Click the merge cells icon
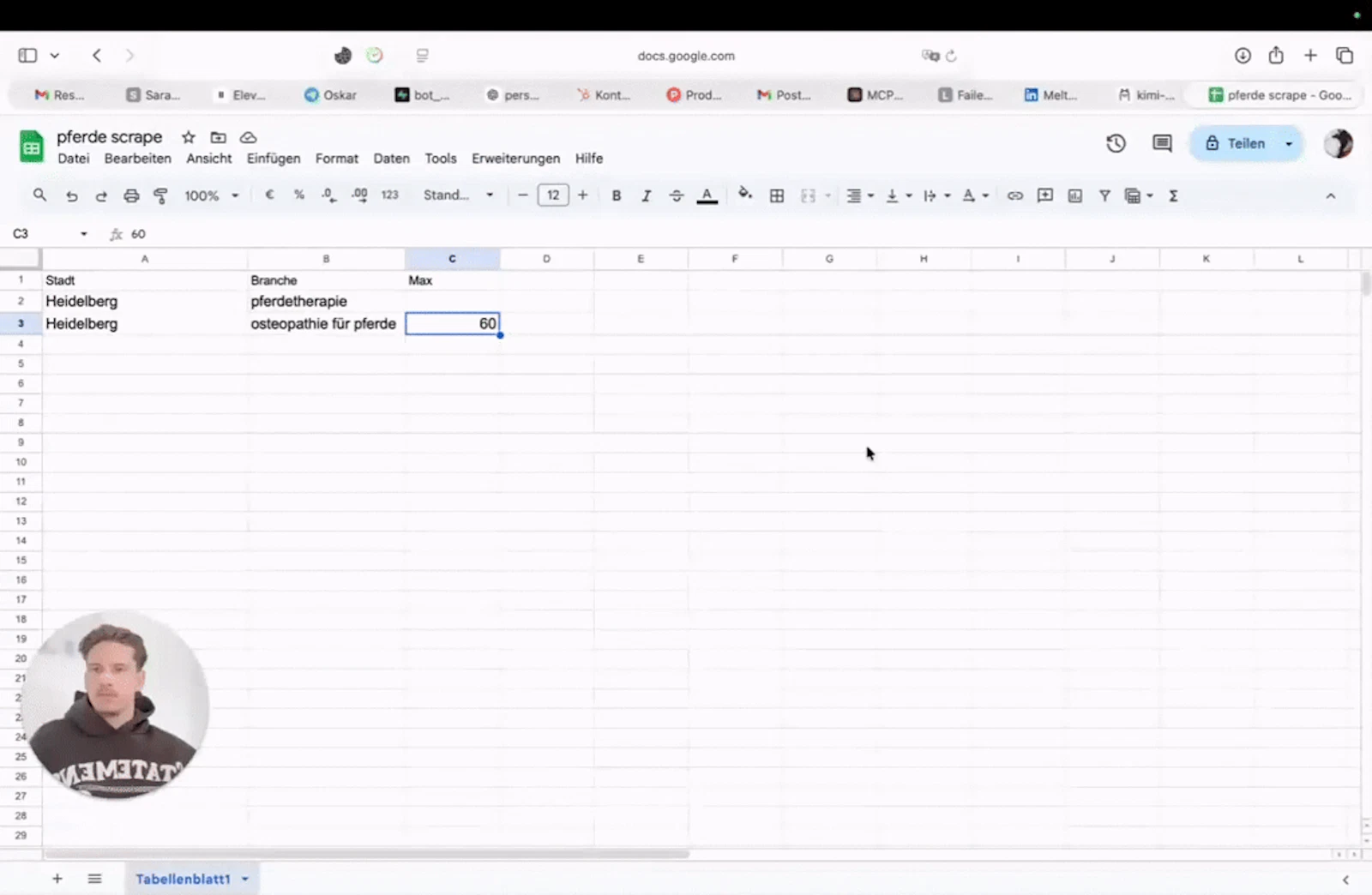Image resolution: width=1372 pixels, height=895 pixels. 808,195
